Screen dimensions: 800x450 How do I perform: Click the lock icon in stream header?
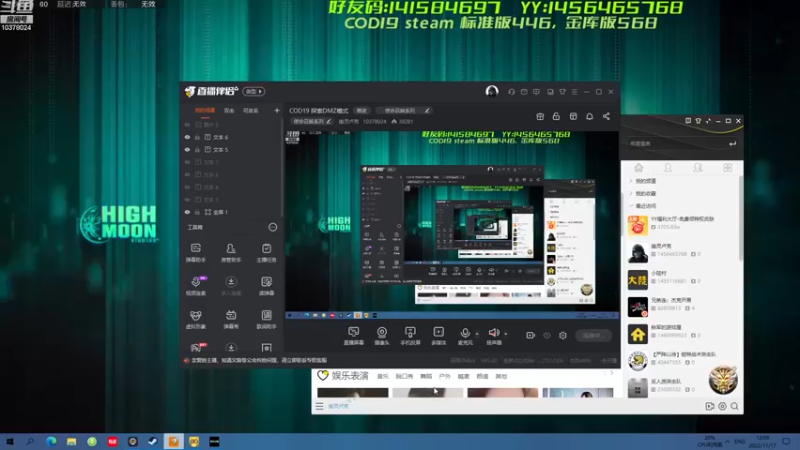[556, 116]
